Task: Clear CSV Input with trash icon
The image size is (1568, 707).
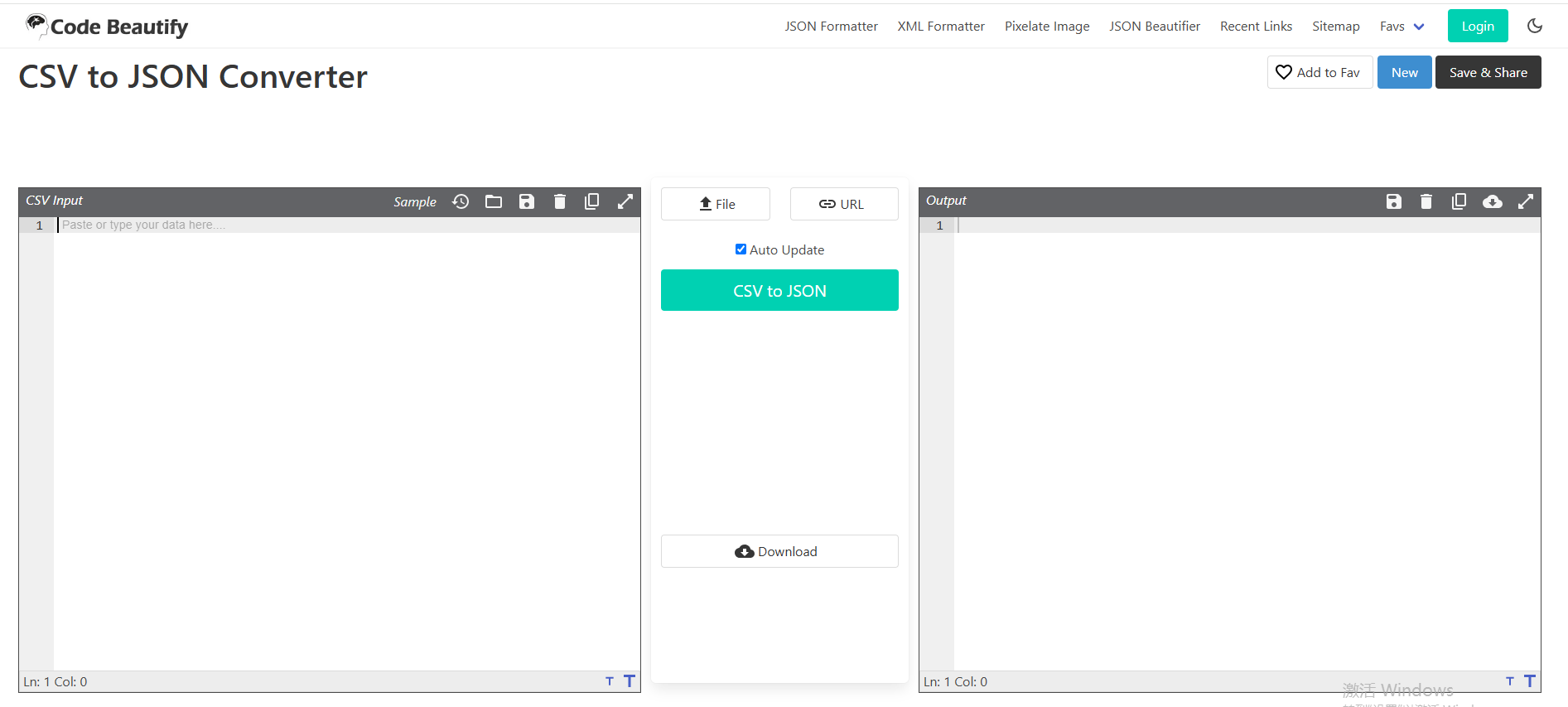Action: [x=560, y=201]
